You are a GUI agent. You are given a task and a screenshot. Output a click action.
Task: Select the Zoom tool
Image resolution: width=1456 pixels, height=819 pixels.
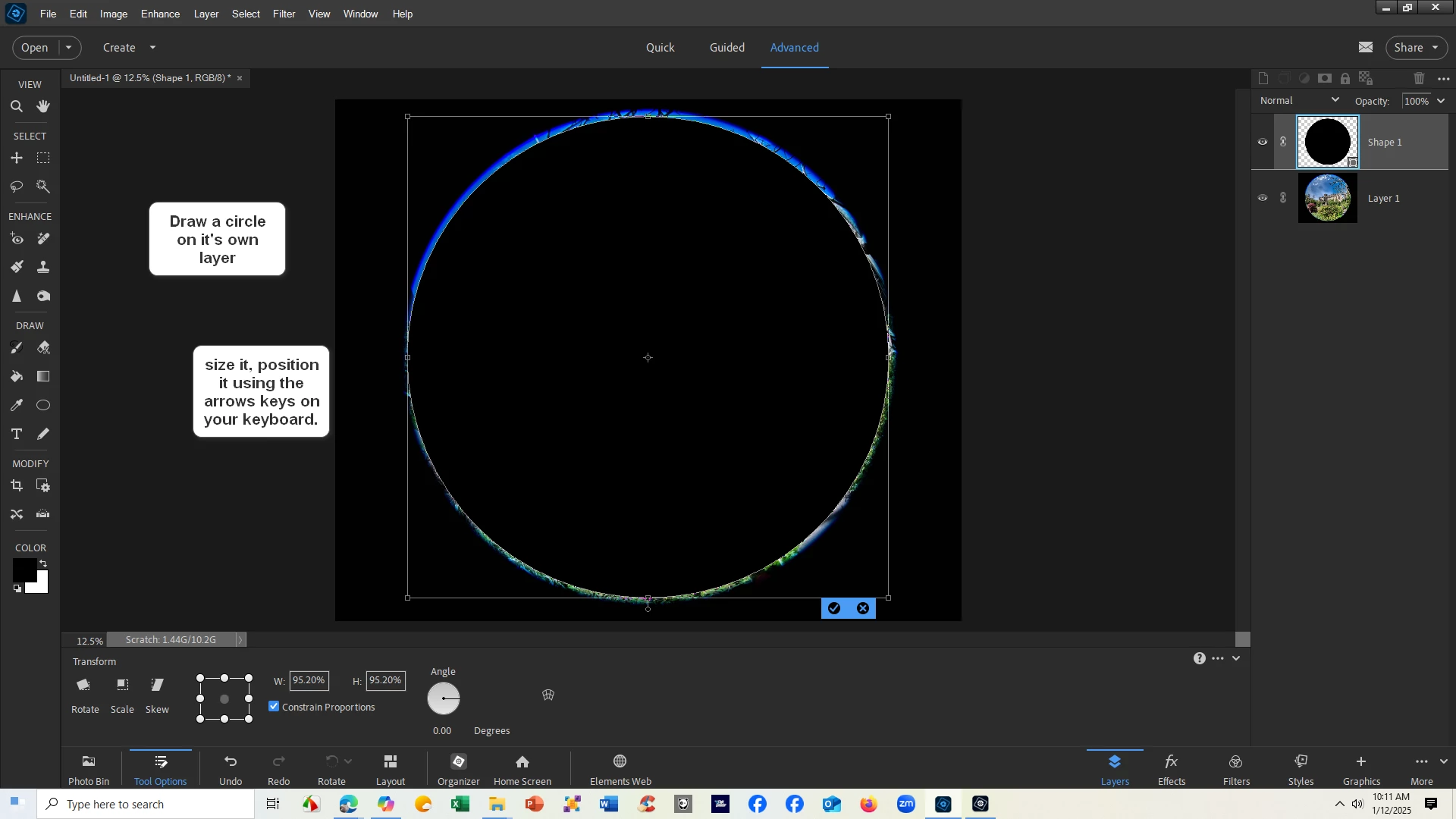point(16,107)
